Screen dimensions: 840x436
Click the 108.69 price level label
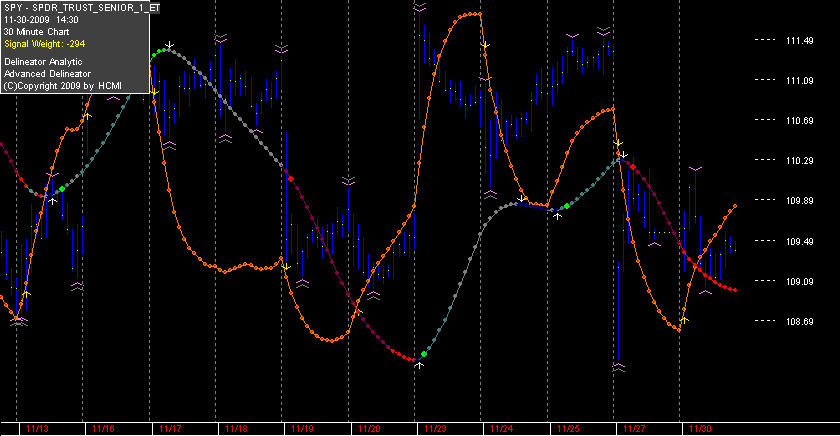pos(800,321)
